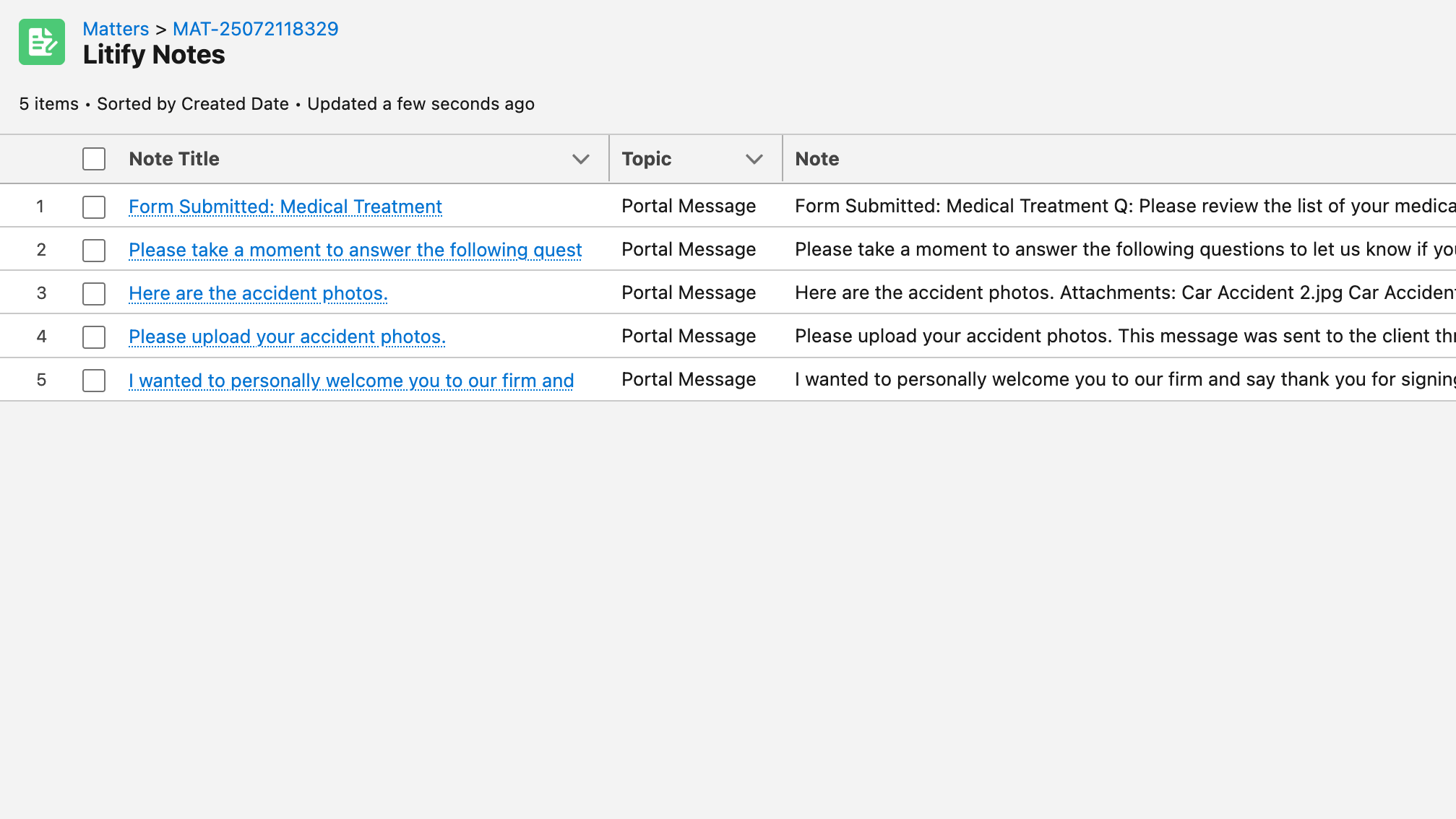
Task: Open the personal welcome note
Action: pos(351,380)
